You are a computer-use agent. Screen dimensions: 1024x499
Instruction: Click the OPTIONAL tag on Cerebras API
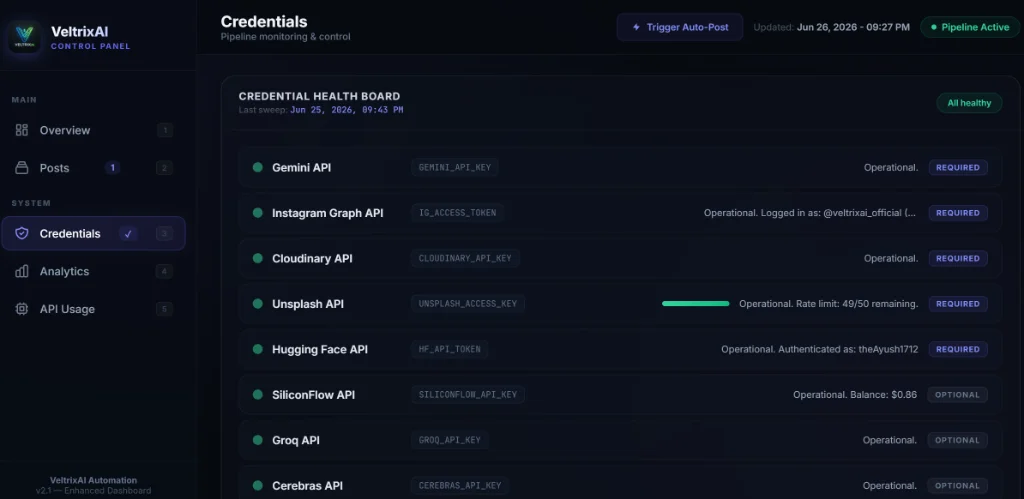pos(957,485)
